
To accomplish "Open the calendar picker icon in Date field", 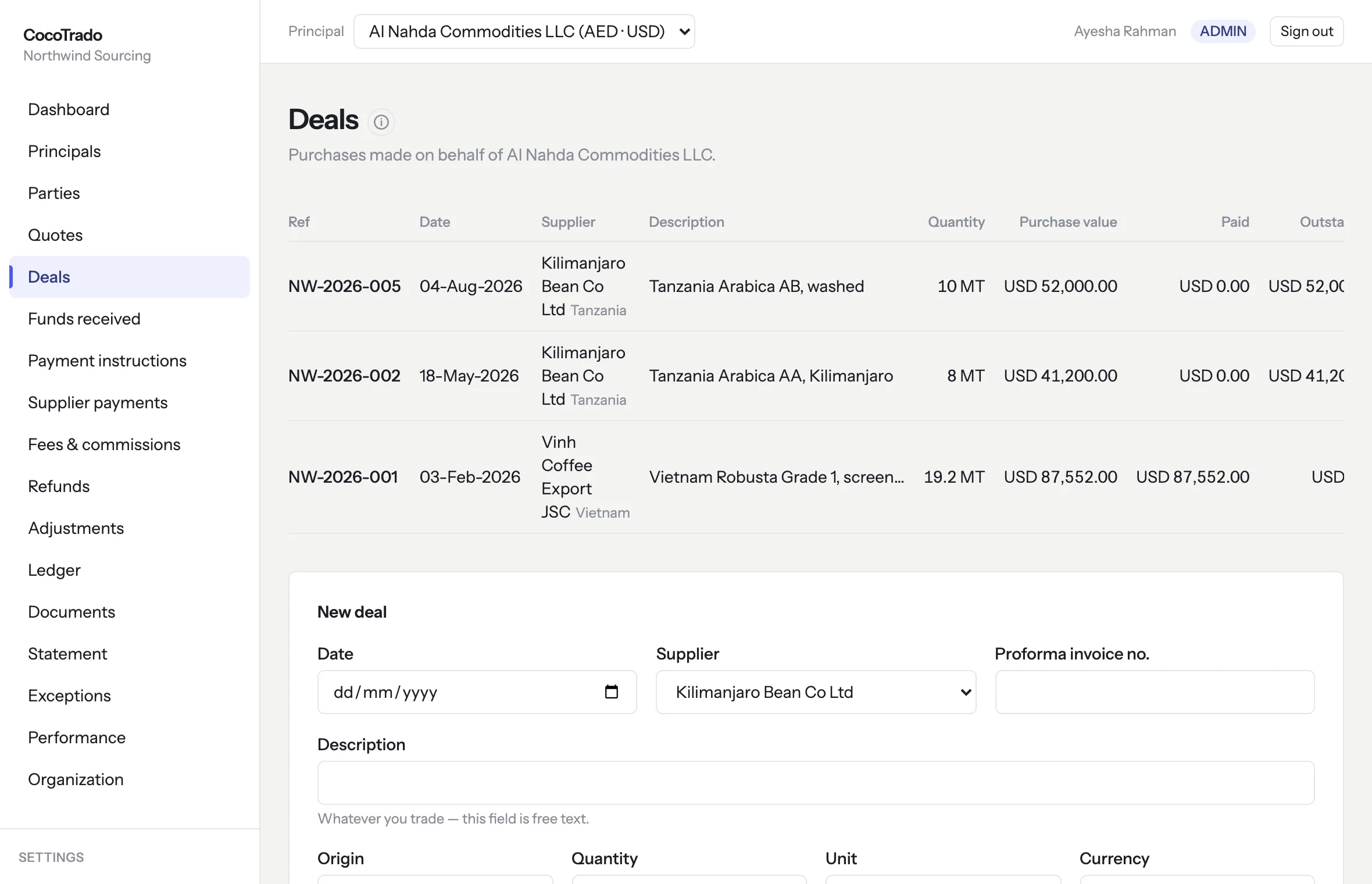I will tap(611, 691).
